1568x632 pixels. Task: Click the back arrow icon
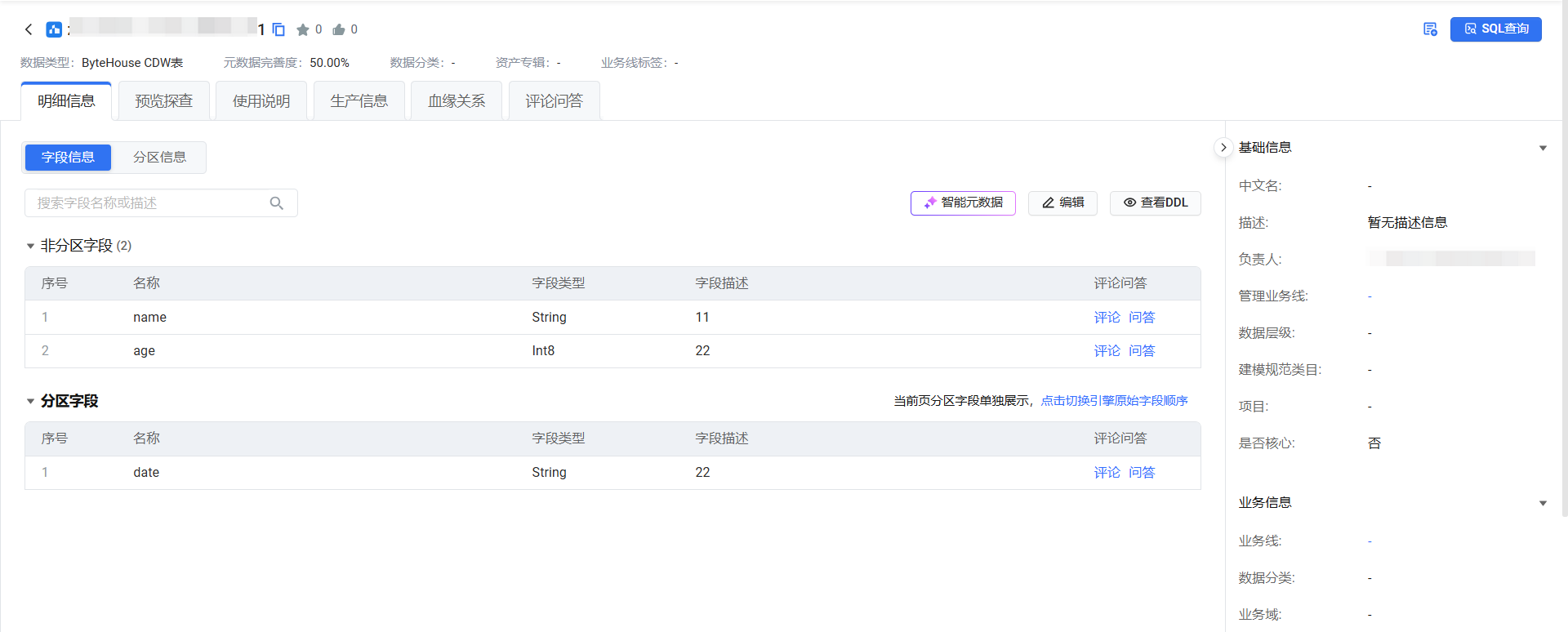(29, 29)
